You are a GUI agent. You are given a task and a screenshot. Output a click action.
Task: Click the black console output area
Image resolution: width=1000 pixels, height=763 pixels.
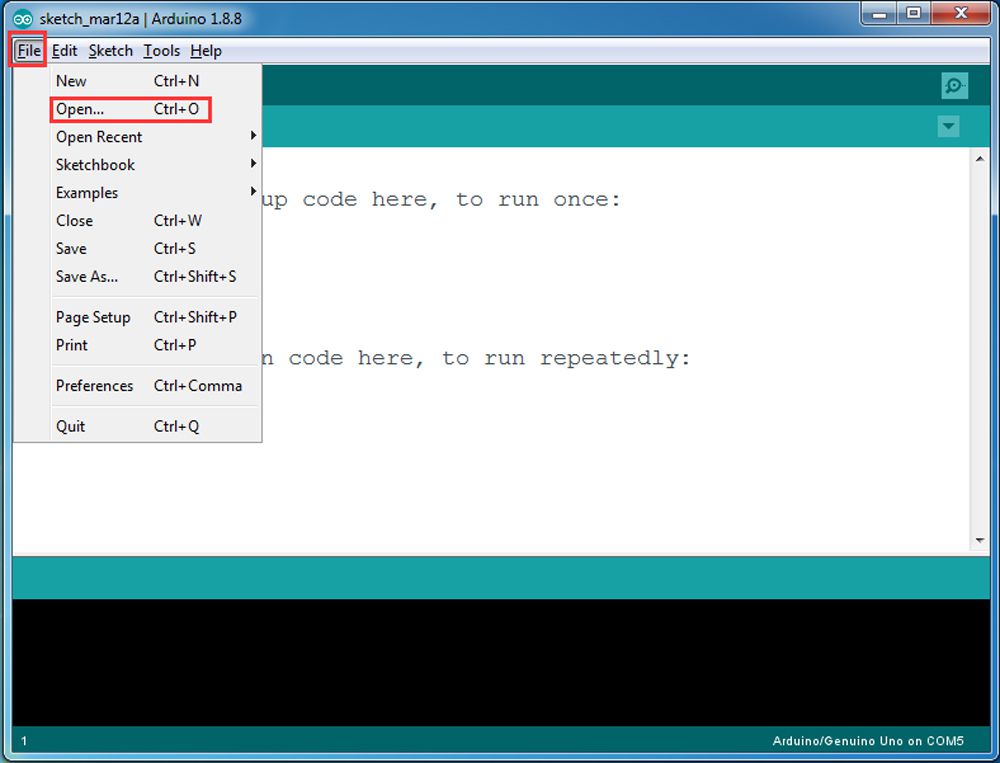click(x=501, y=662)
